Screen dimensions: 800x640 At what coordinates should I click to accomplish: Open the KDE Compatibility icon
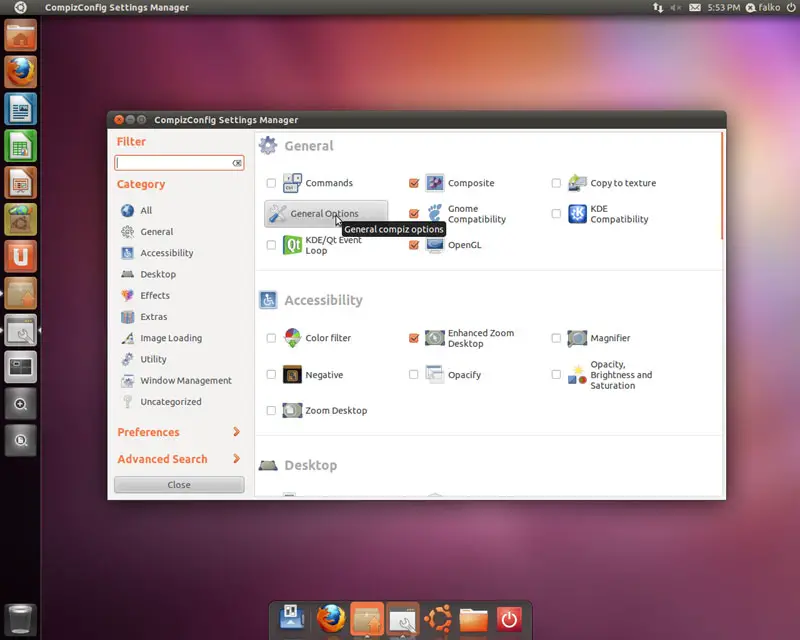tap(578, 213)
